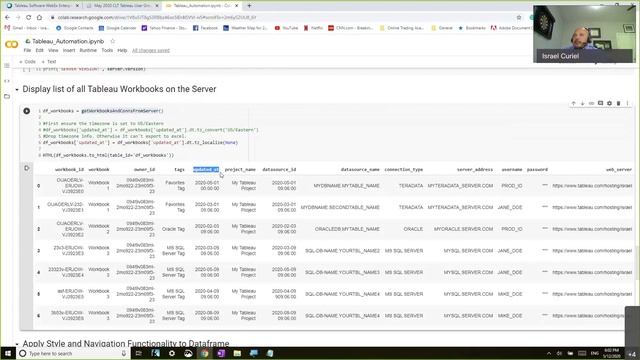Open Chrome from the taskbar
Viewport: 640px width, 360px height.
click(x=204, y=353)
